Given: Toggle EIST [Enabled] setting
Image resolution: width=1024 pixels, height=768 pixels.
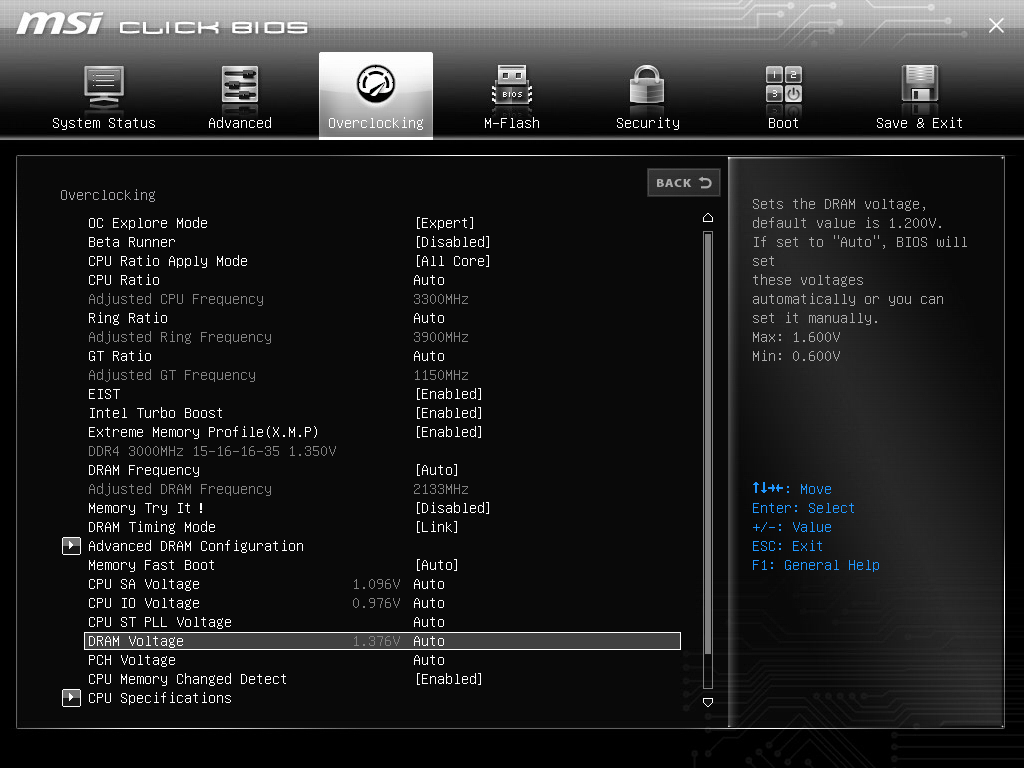Looking at the screenshot, I should [449, 394].
